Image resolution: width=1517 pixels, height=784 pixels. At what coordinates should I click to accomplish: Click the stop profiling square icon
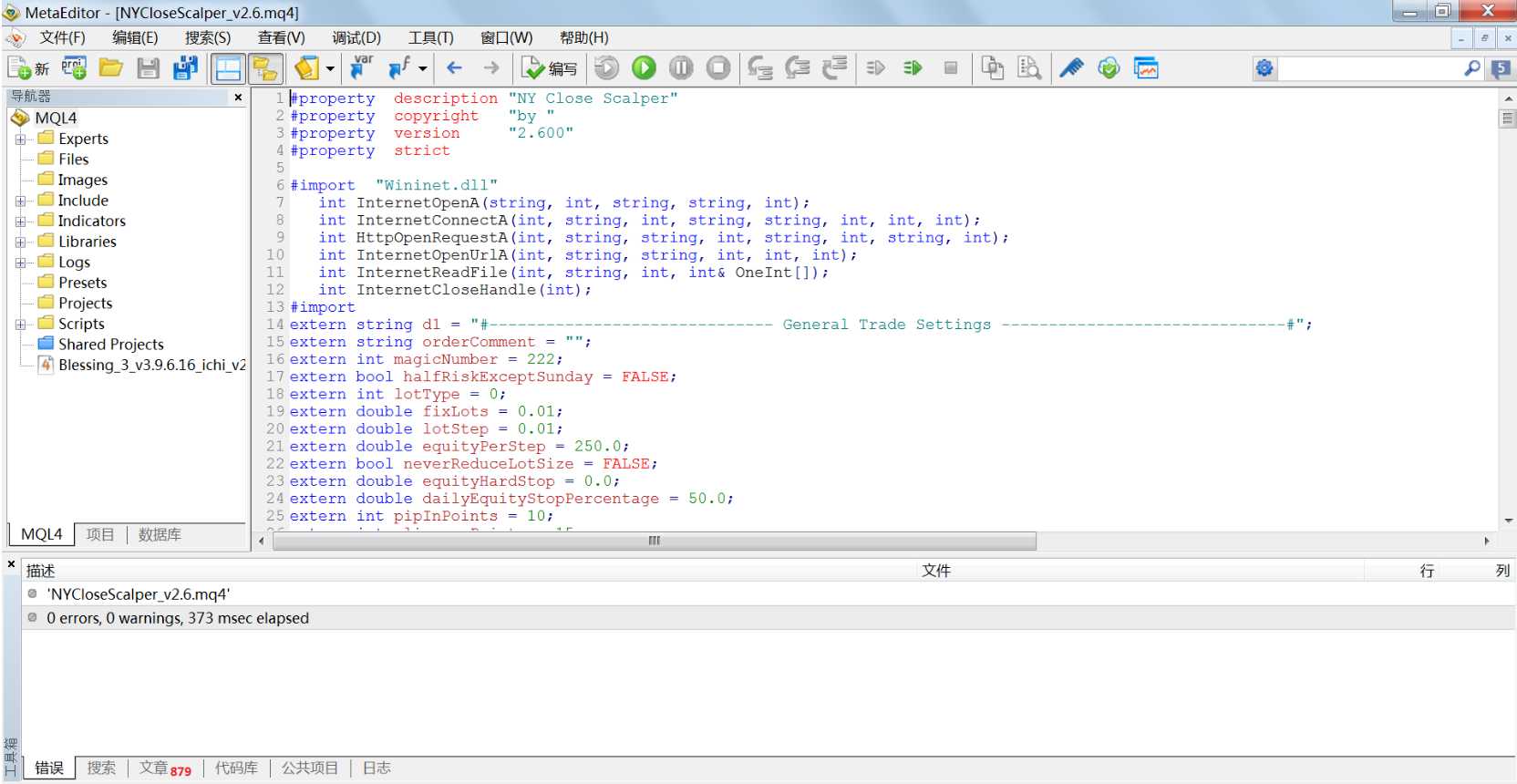[x=951, y=68]
